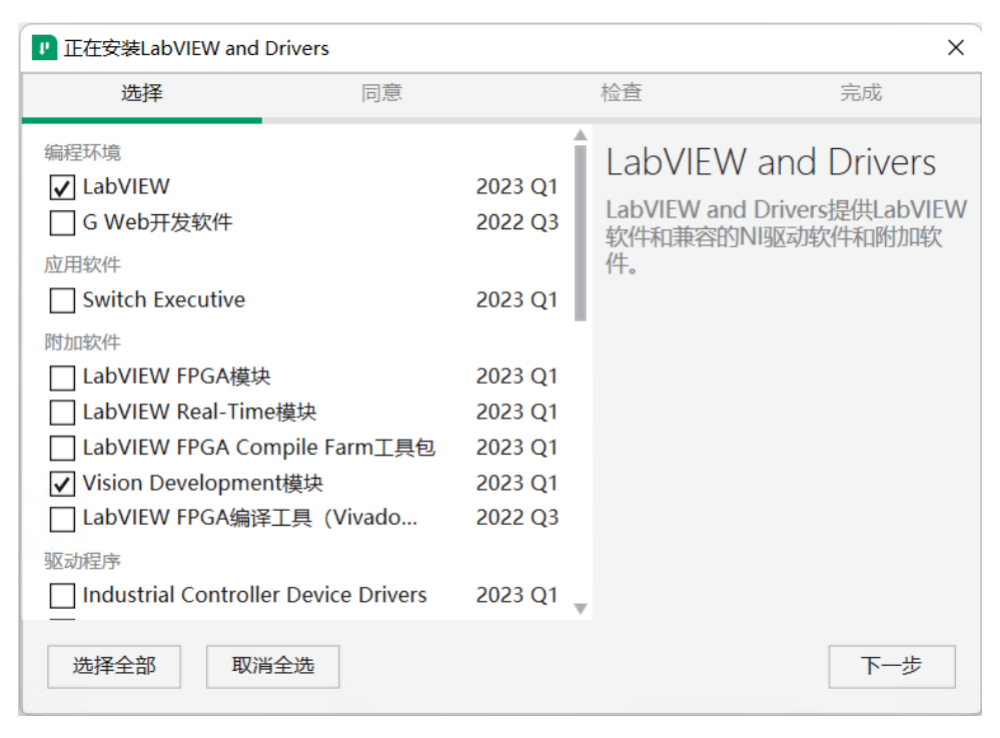Select LabVIEW FPGA Compile Farm工具包 checkbox
The height and width of the screenshot is (738, 1000).
click(x=62, y=448)
